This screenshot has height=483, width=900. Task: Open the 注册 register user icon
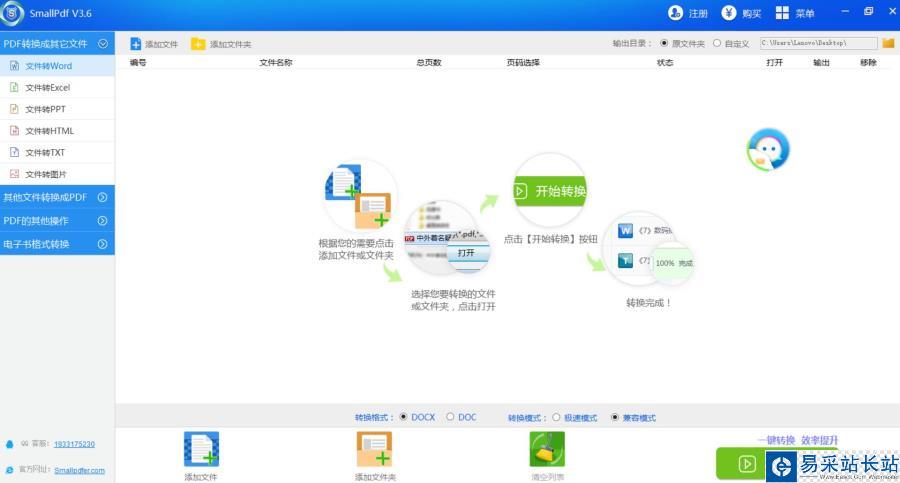pyautogui.click(x=676, y=13)
